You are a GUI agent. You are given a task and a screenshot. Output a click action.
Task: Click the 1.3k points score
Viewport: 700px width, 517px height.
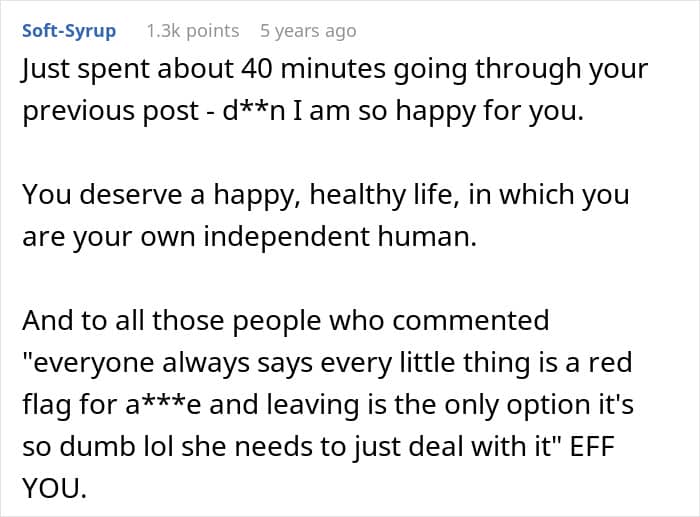(x=192, y=31)
